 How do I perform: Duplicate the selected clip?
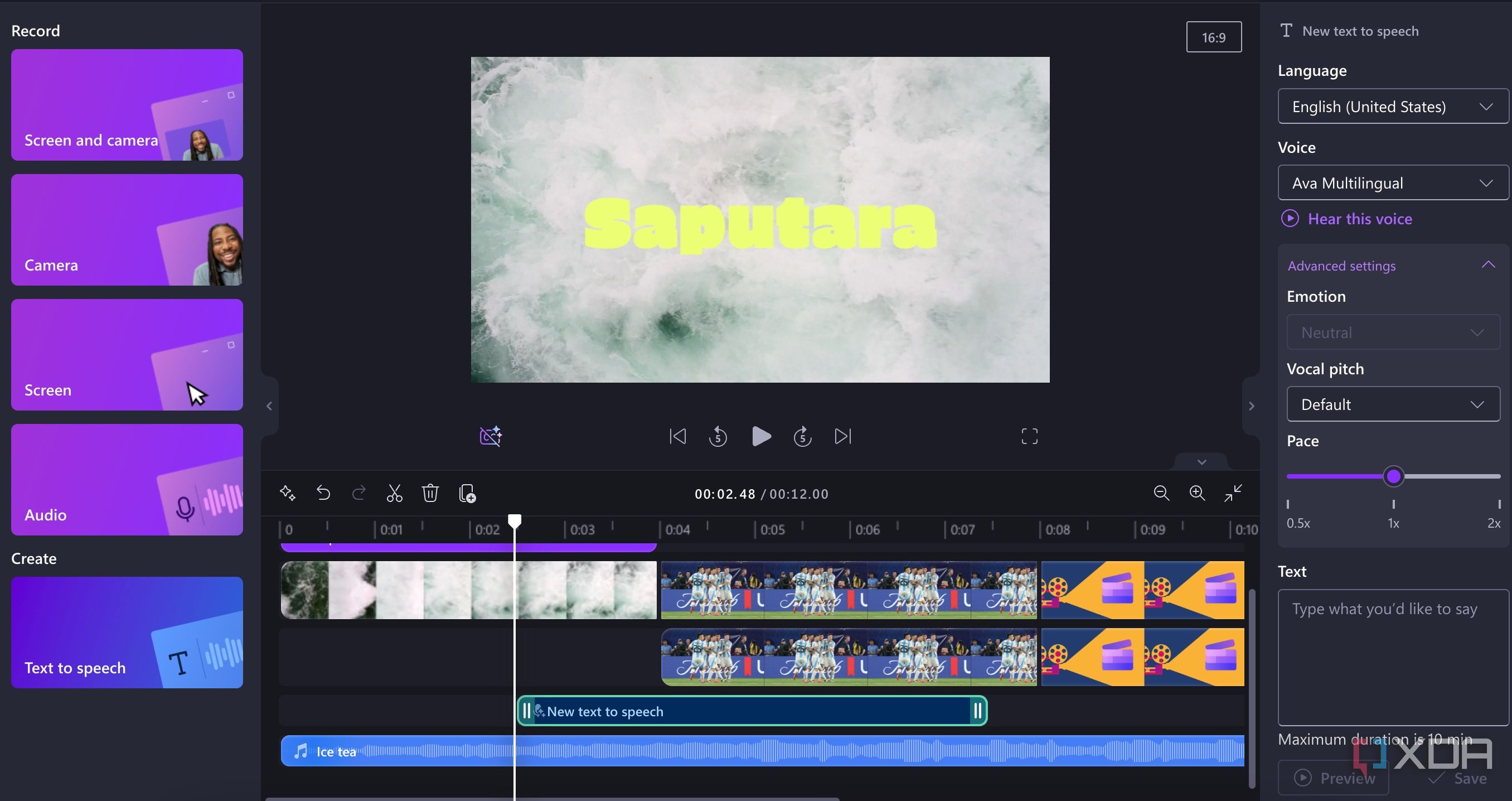(467, 493)
